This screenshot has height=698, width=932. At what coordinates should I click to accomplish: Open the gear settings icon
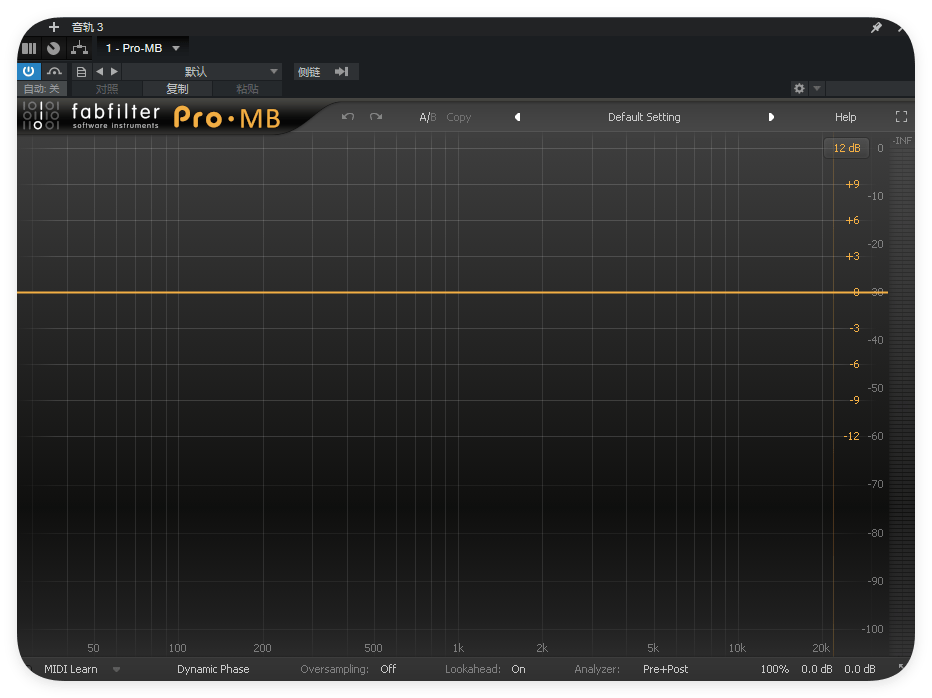pos(799,89)
